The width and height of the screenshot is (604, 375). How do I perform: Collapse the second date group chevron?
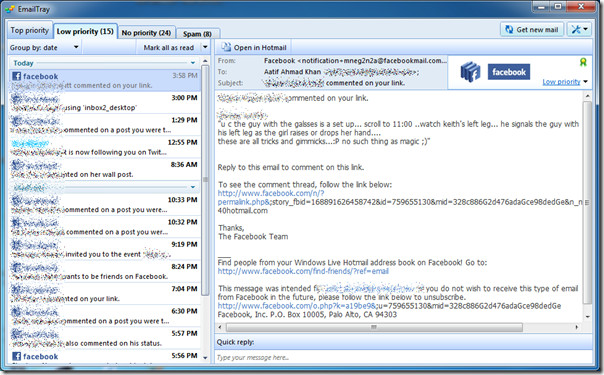[193, 187]
